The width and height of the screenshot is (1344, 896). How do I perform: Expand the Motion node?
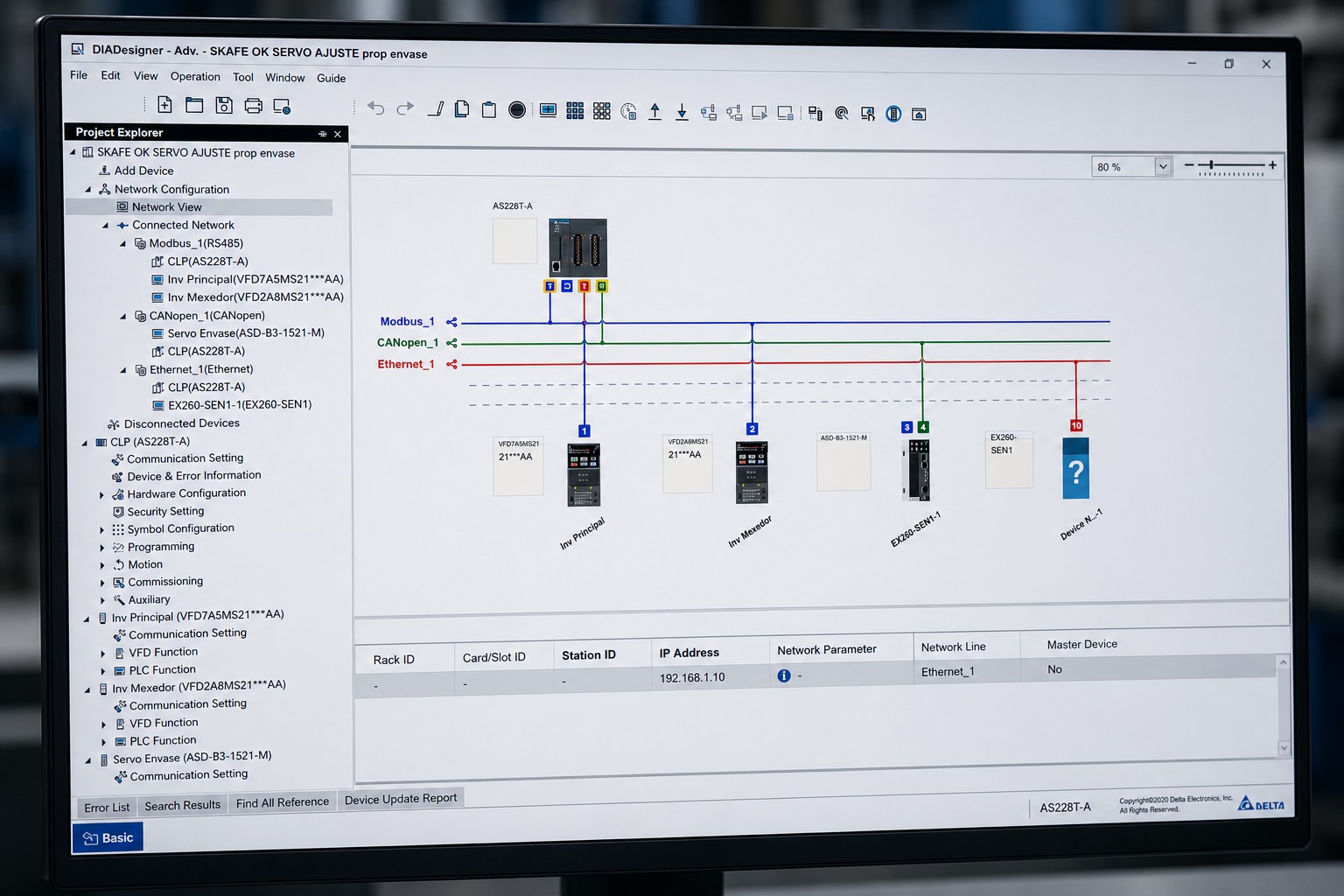click(102, 565)
